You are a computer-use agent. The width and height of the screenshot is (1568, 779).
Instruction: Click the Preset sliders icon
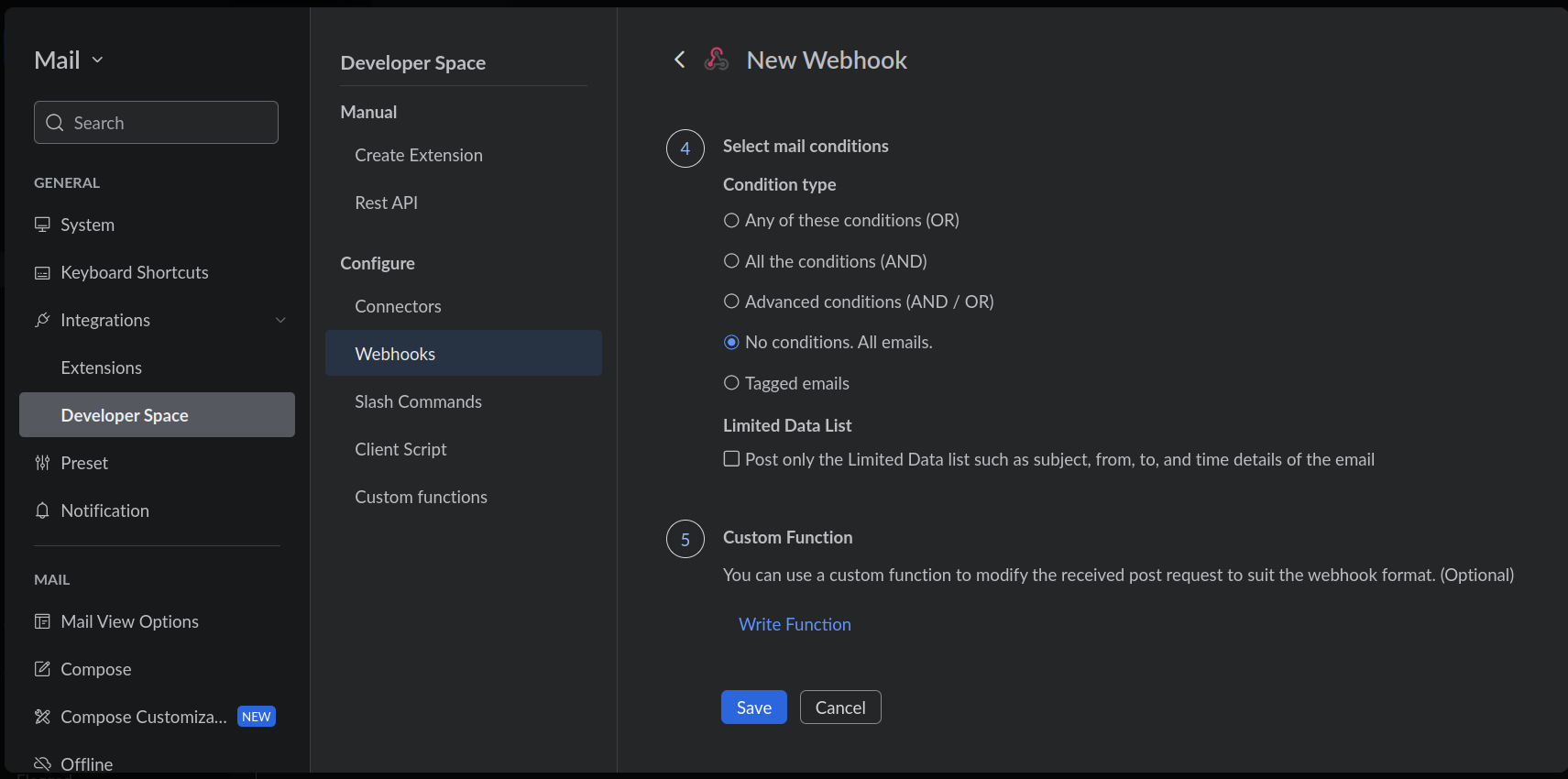point(42,463)
